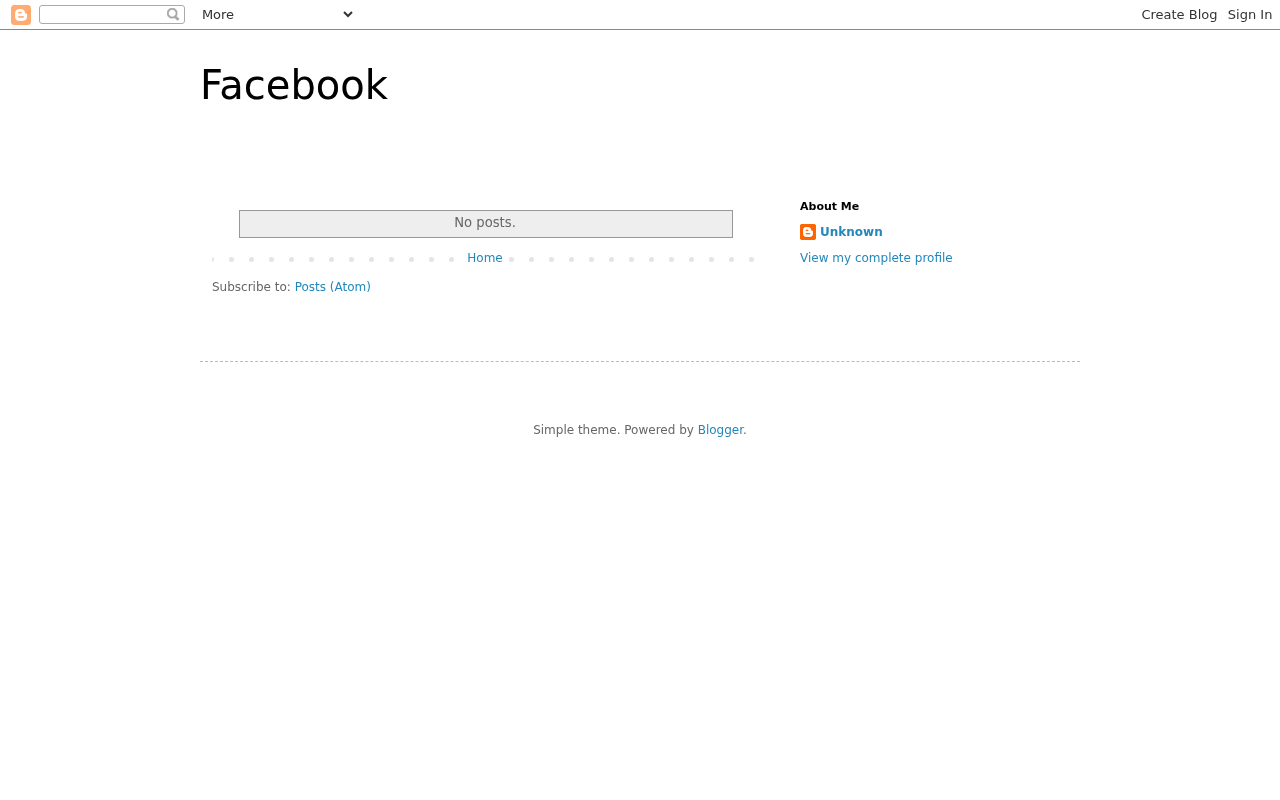
Task: Click the About Me heading
Action: (829, 206)
